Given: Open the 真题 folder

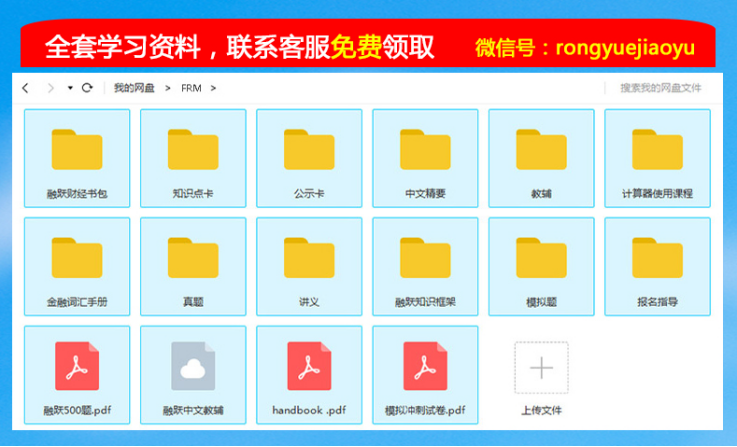Looking at the screenshot, I should [193, 265].
